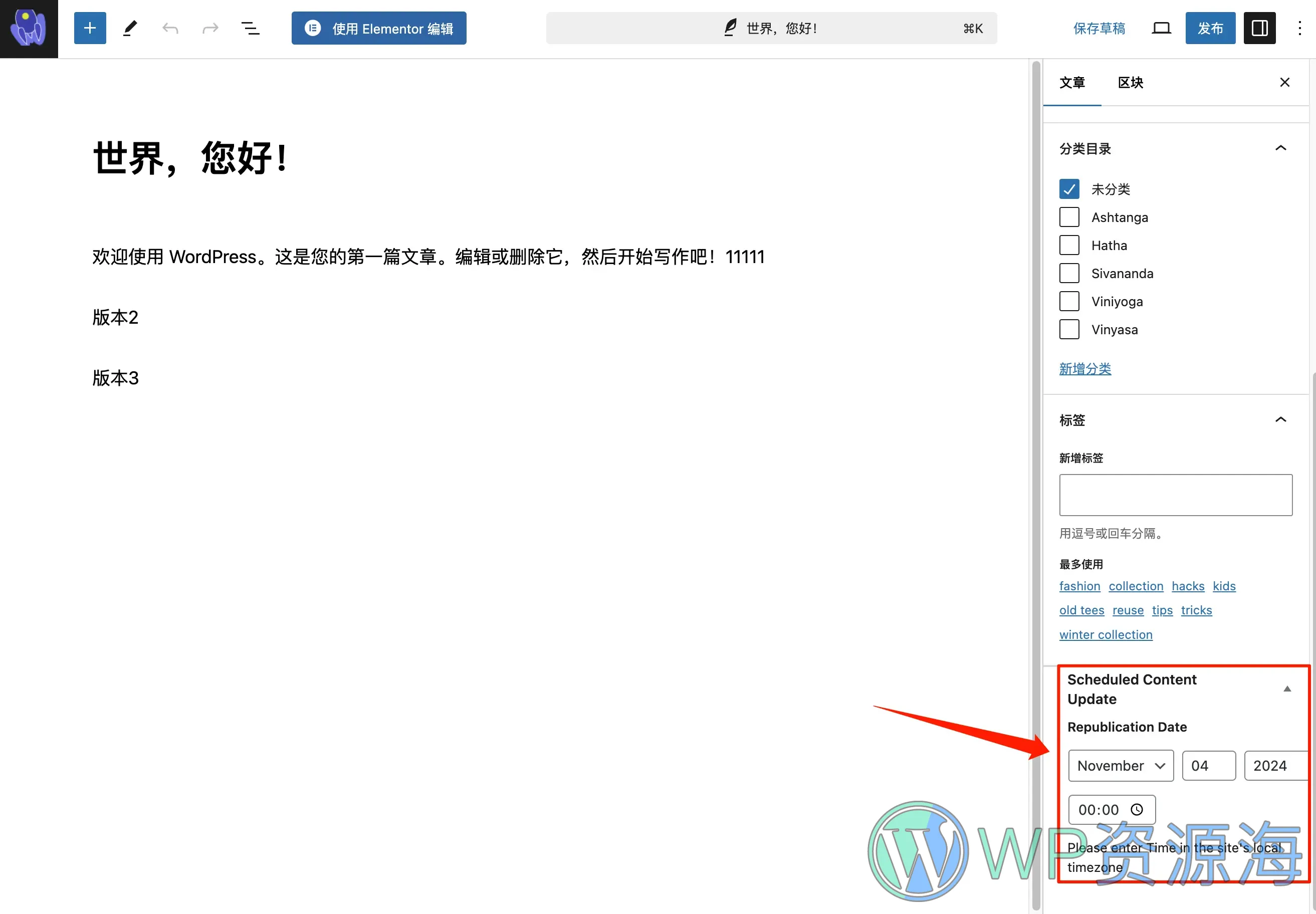Click the 发布 publish button

point(1209,27)
